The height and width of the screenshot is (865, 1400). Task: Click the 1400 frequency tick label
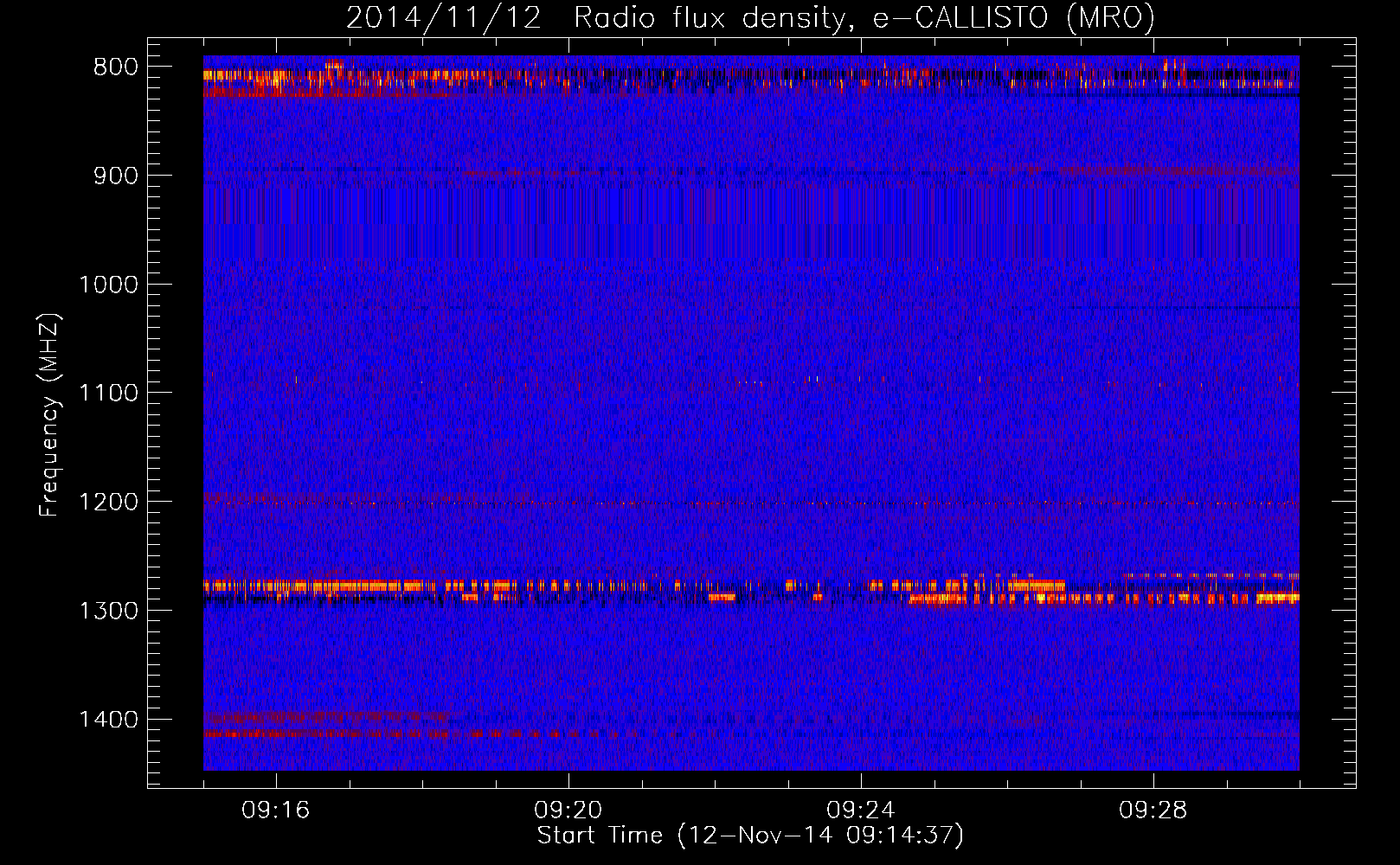(x=108, y=720)
